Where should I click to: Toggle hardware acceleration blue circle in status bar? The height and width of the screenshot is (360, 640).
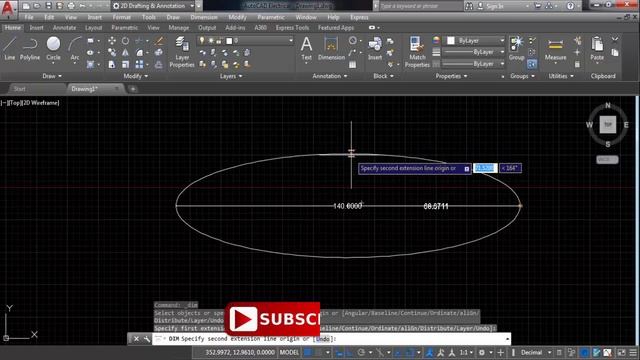[x=584, y=352]
